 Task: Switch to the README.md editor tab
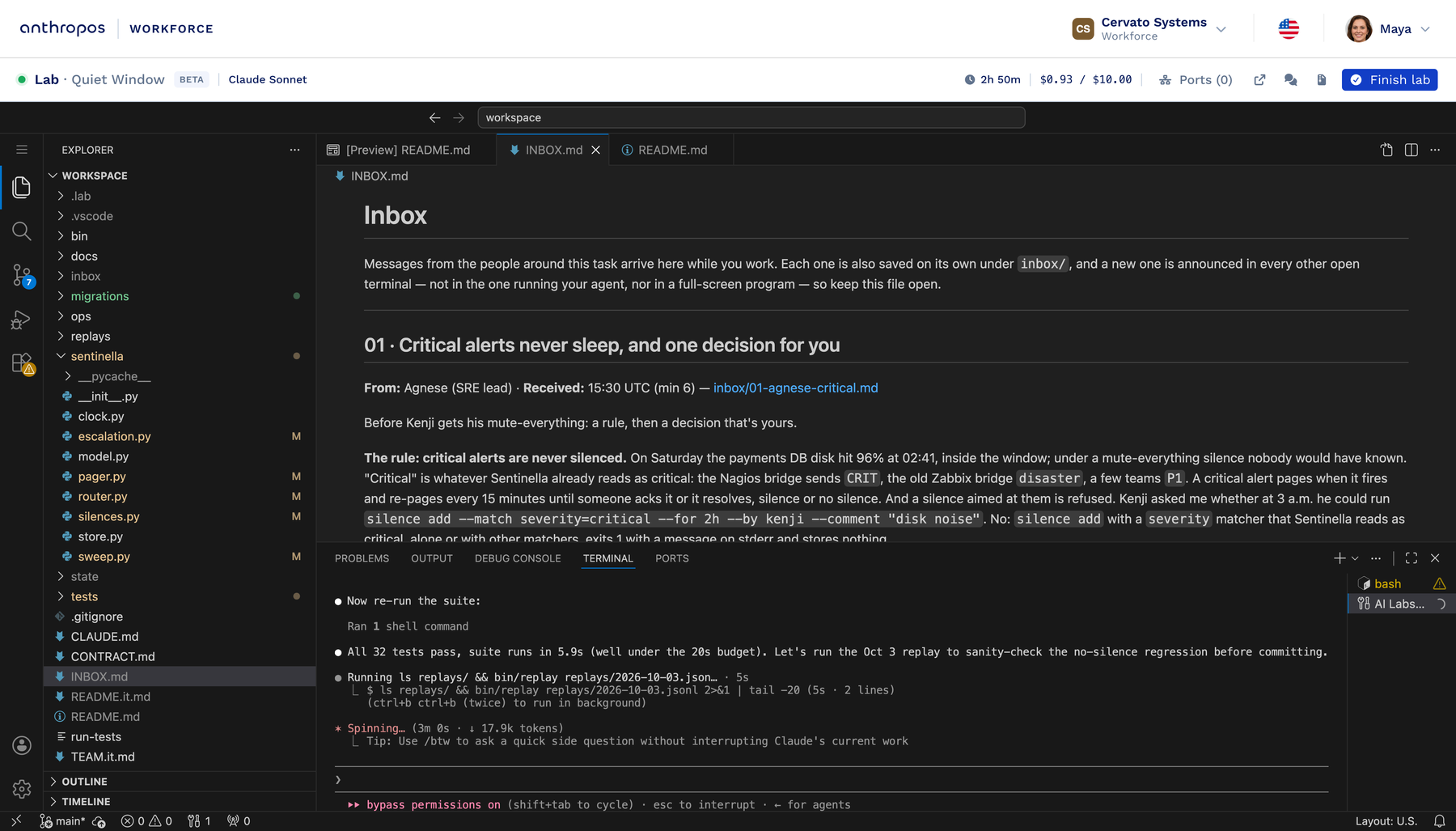click(x=672, y=150)
